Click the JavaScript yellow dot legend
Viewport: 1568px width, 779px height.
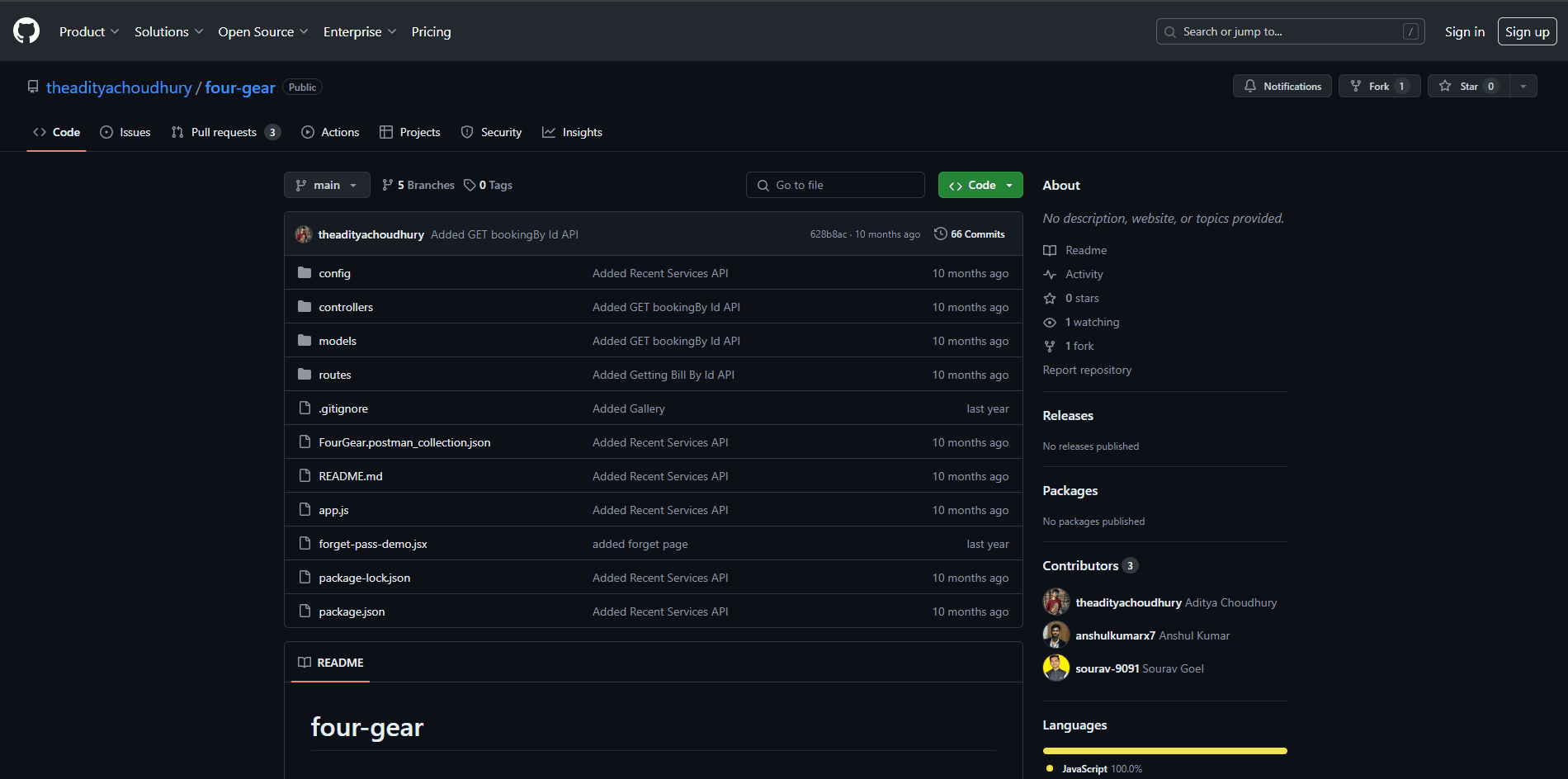1050,768
